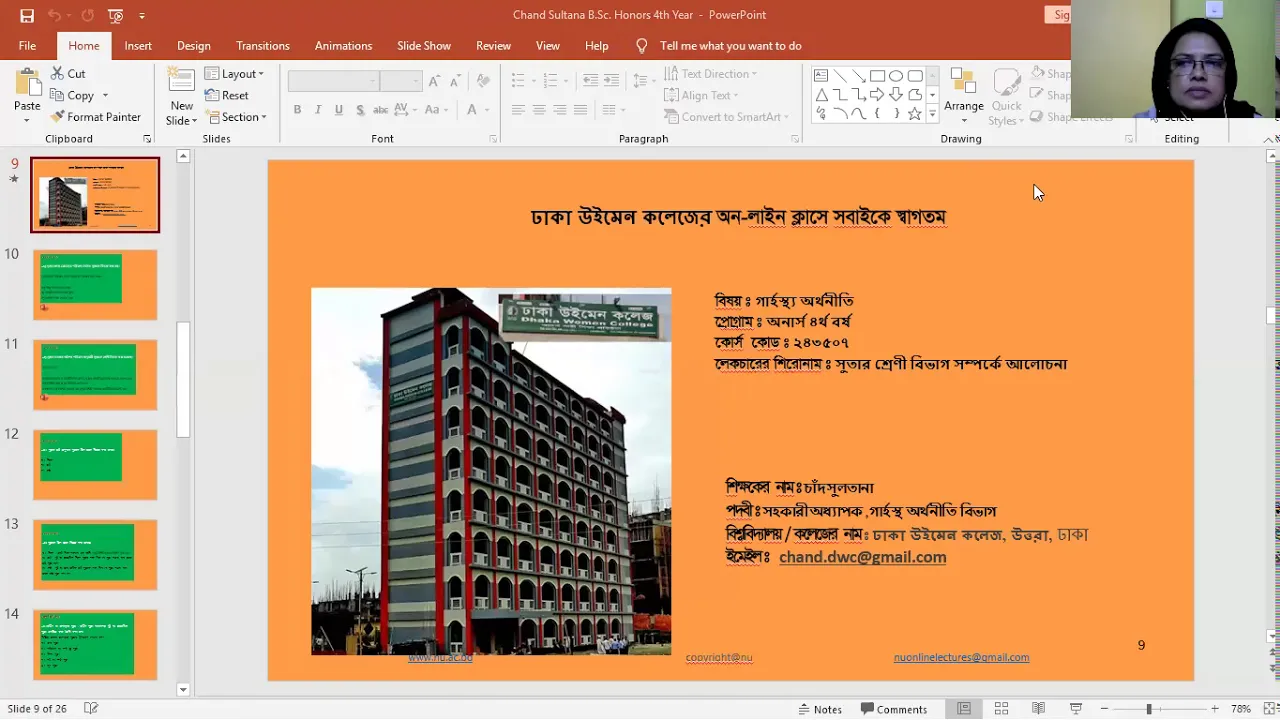Screen dimensions: 1280x720
Task: Toggle Bold formatting
Action: [297, 110]
